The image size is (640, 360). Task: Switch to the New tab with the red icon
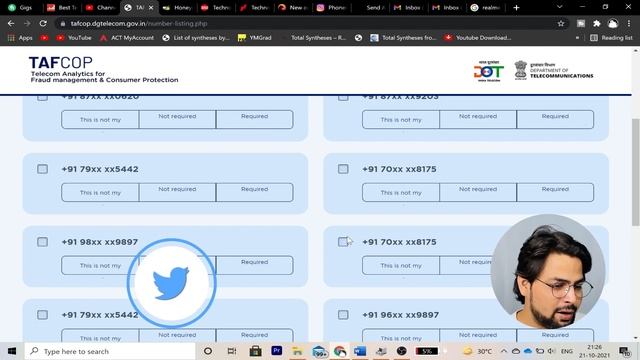pos(293,7)
